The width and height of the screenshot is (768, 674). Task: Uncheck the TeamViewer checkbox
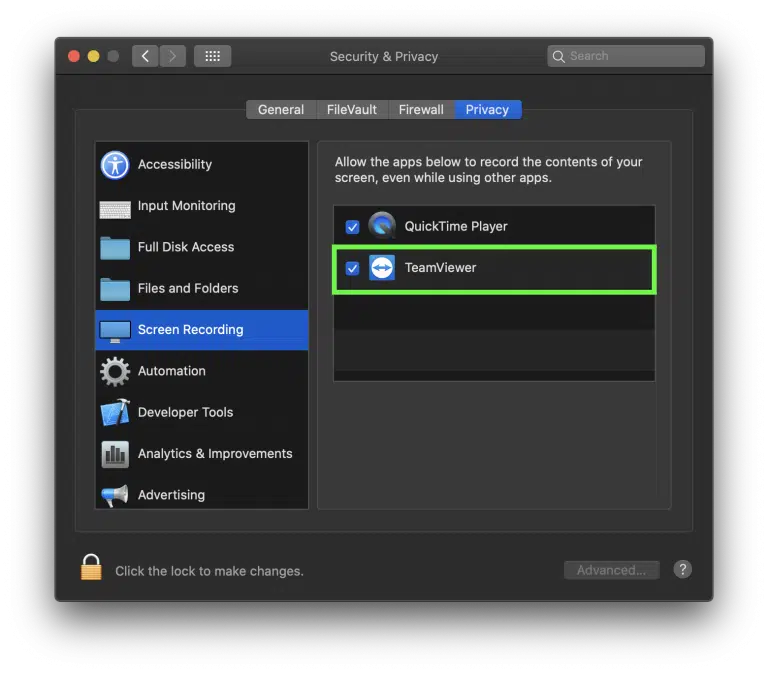click(352, 268)
